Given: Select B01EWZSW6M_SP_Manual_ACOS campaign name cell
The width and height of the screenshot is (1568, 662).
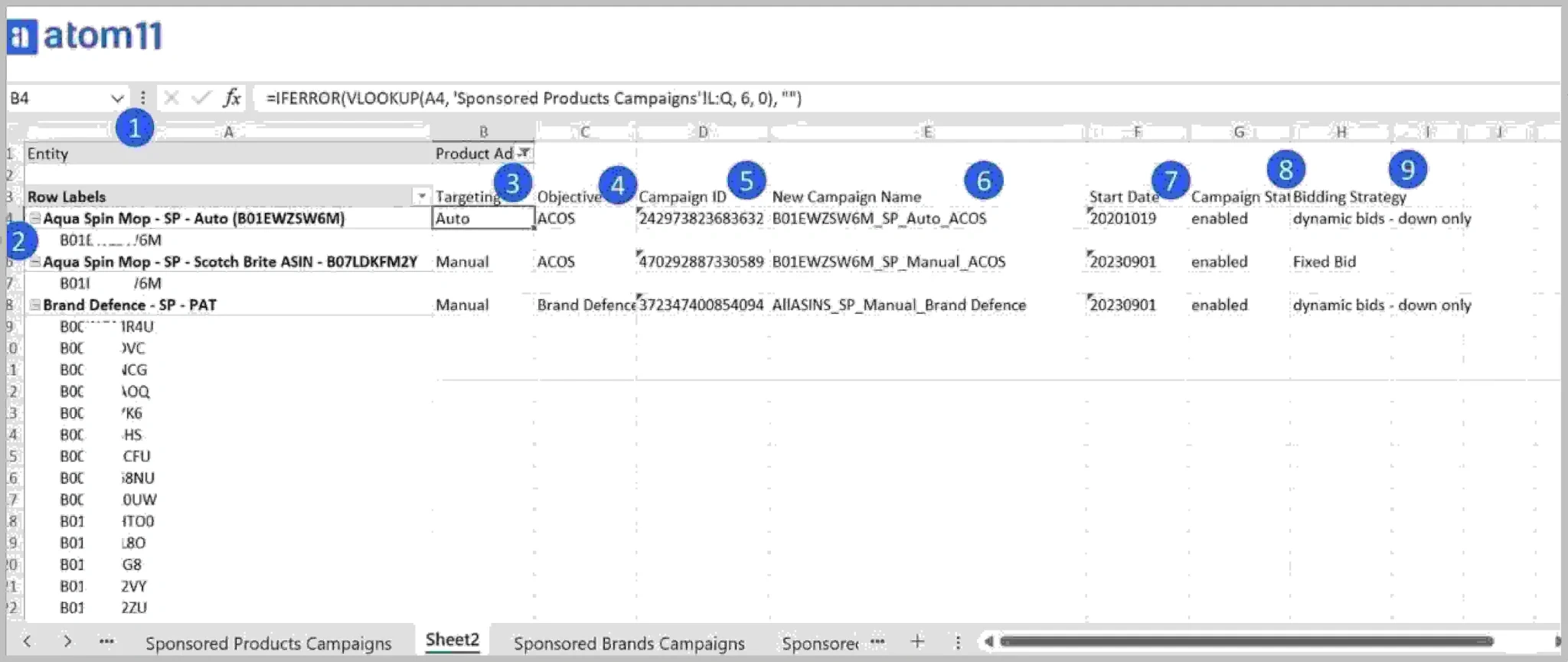Looking at the screenshot, I should [927, 262].
